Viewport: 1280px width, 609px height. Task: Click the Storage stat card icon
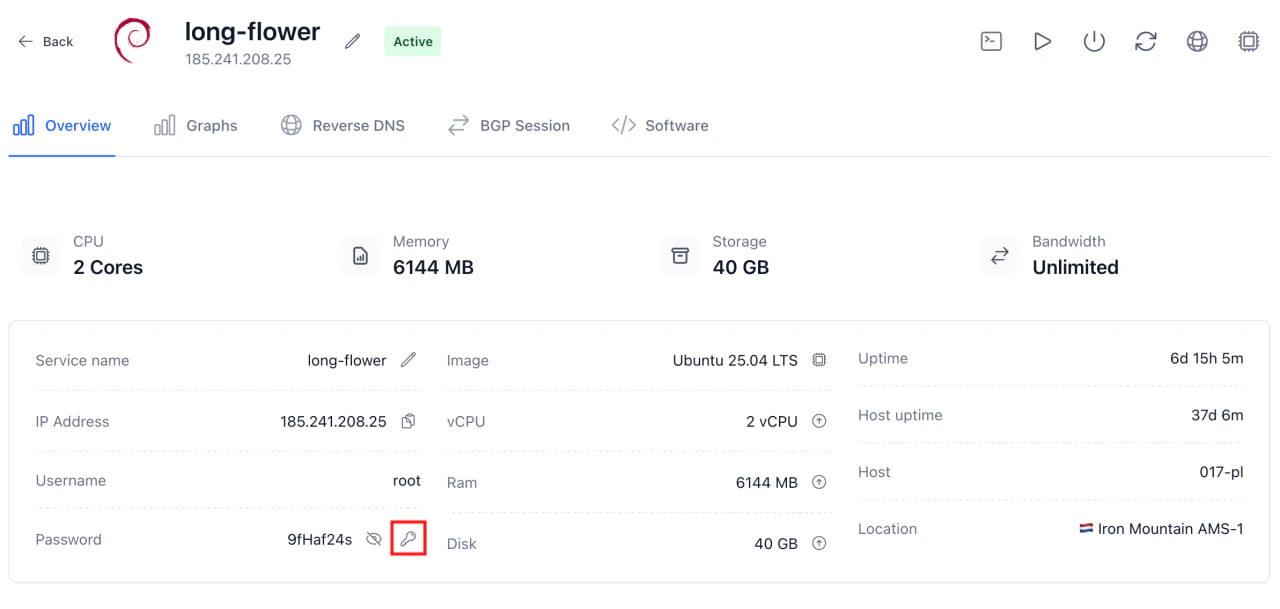coord(681,256)
